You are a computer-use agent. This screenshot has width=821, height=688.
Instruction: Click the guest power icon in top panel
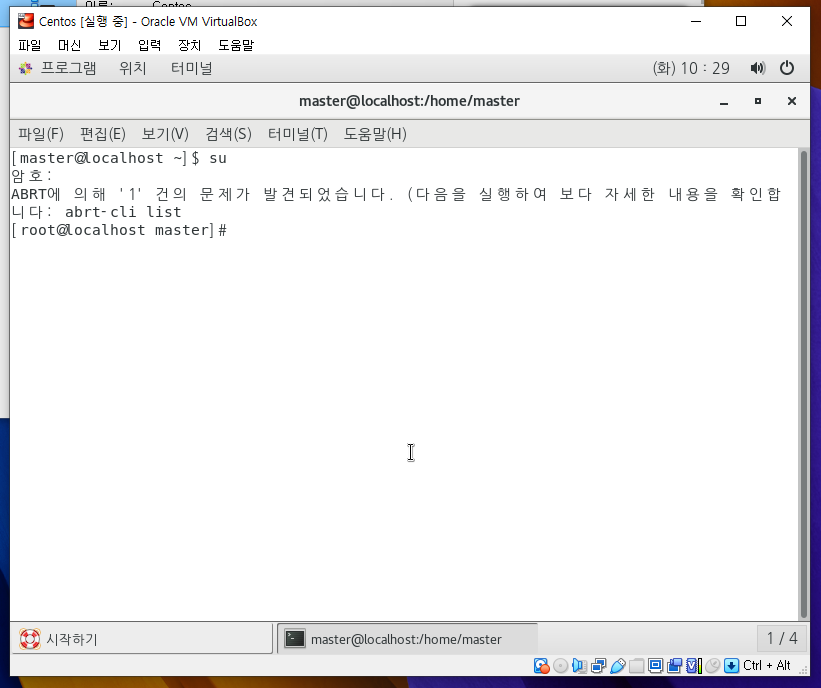click(786, 68)
